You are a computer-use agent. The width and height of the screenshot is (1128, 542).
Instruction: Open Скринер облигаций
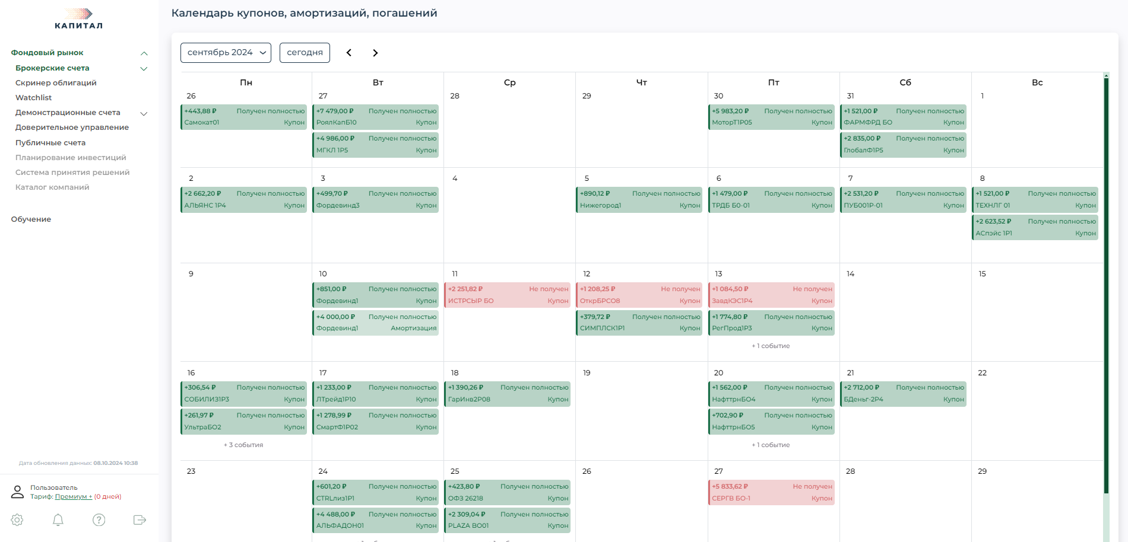tap(56, 83)
